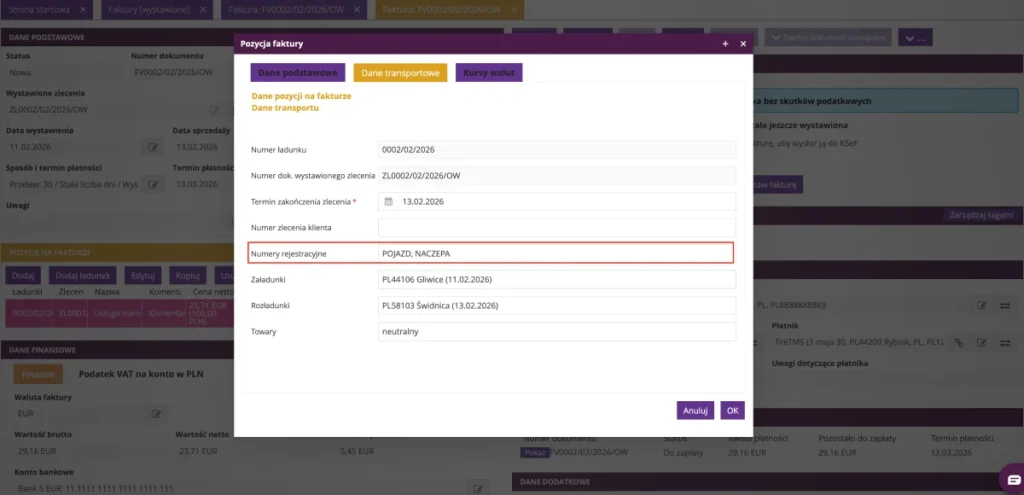
Task: Swap contractor above Płatnik arrows icon
Action: [x=1004, y=305]
